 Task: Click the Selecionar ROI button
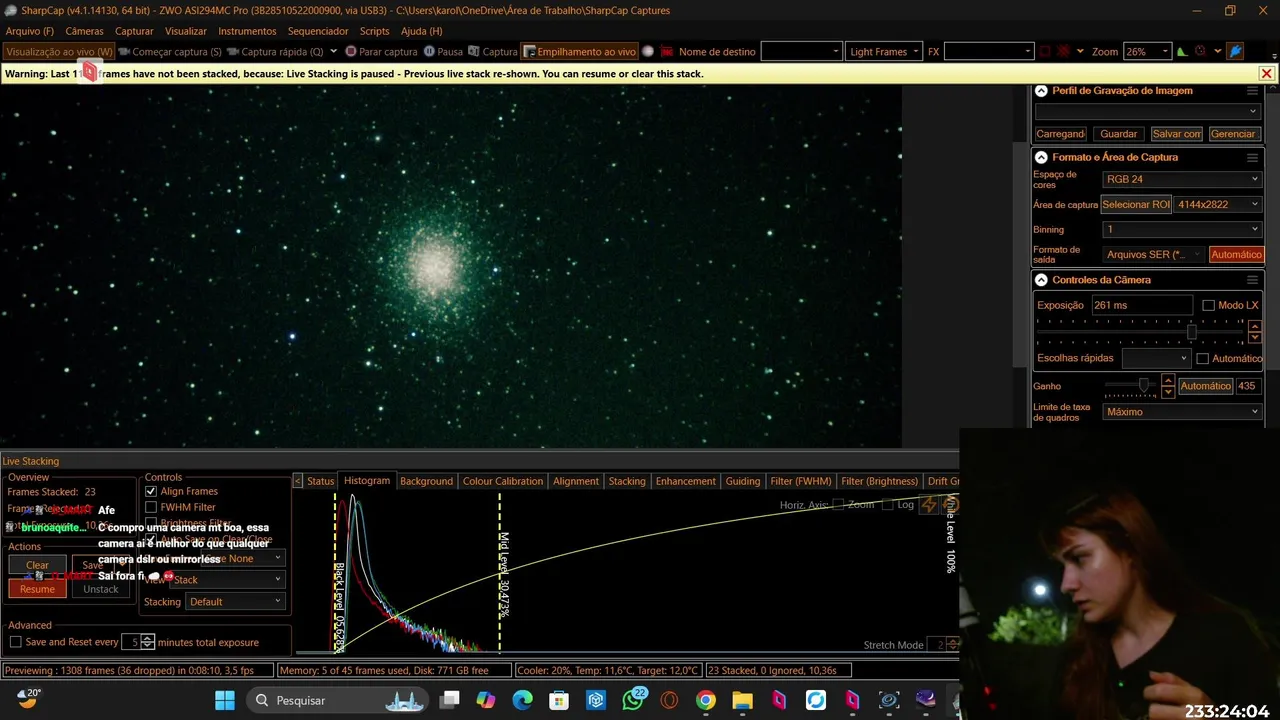[x=1135, y=204]
